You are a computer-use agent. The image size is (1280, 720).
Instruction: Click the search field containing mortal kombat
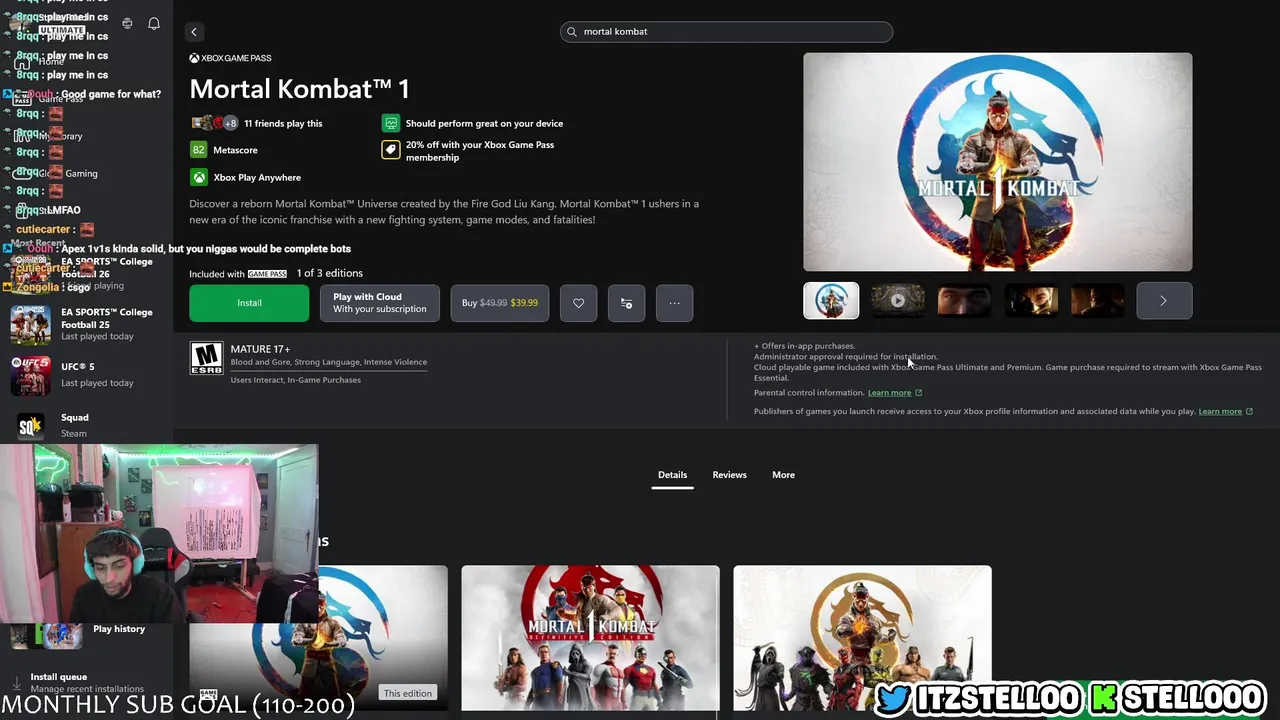[x=726, y=32]
